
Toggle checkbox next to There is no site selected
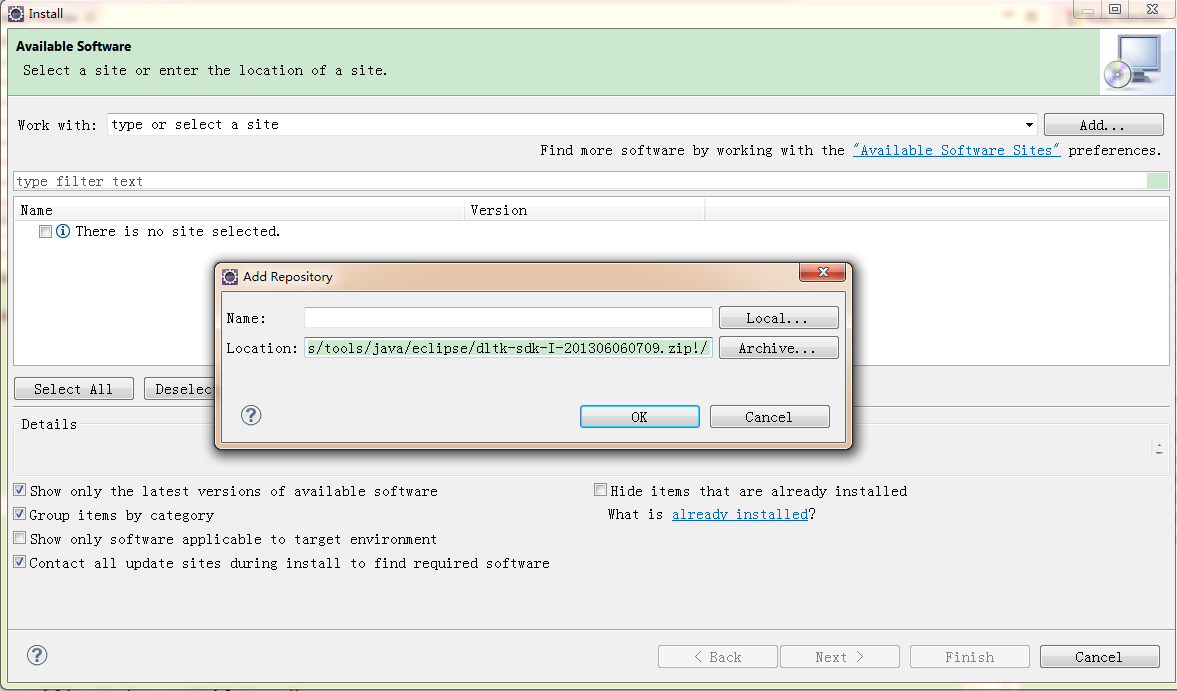(x=45, y=231)
